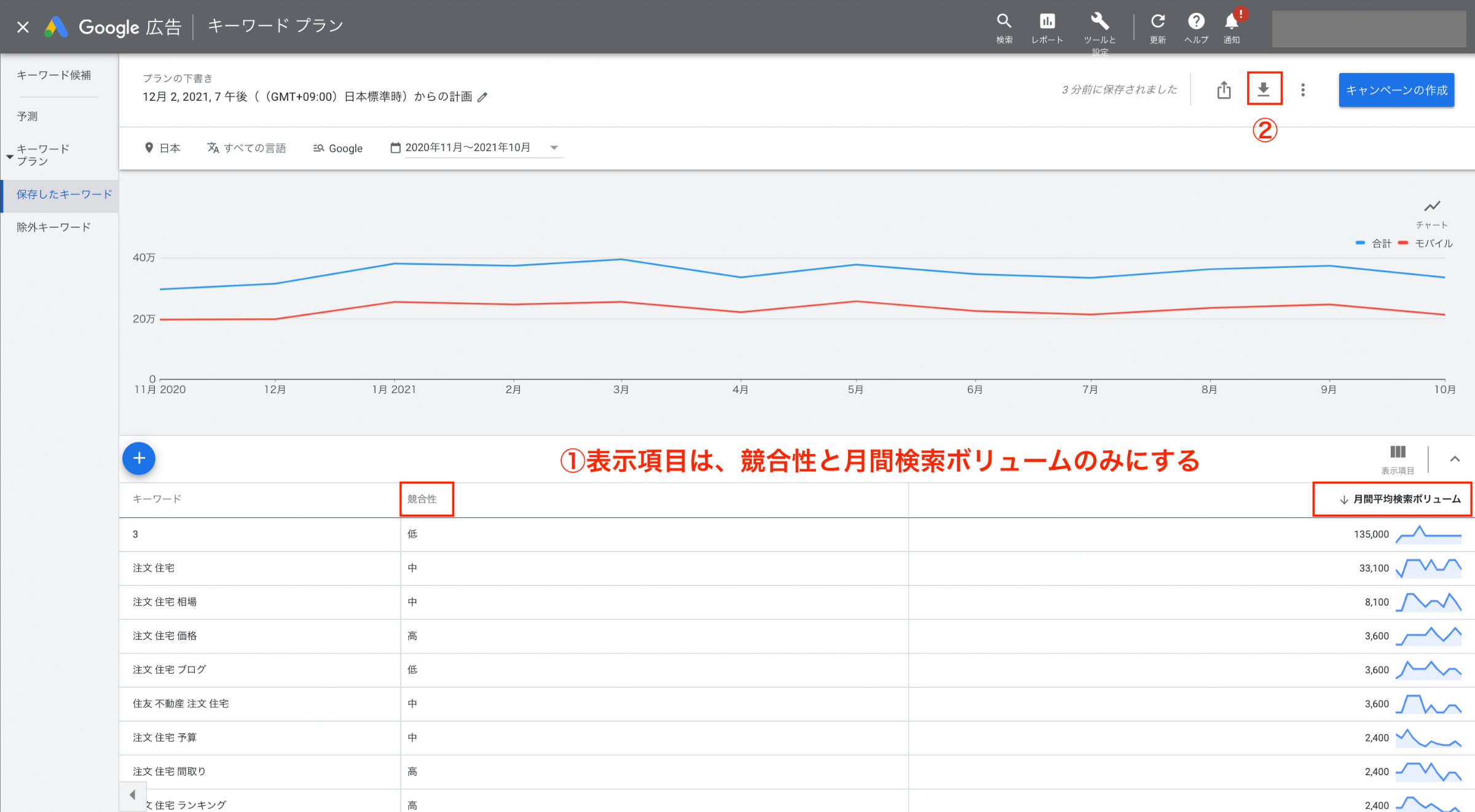The height and width of the screenshot is (812, 1475).
Task: Select 除外キーワード in sidebar
Action: coord(54,227)
